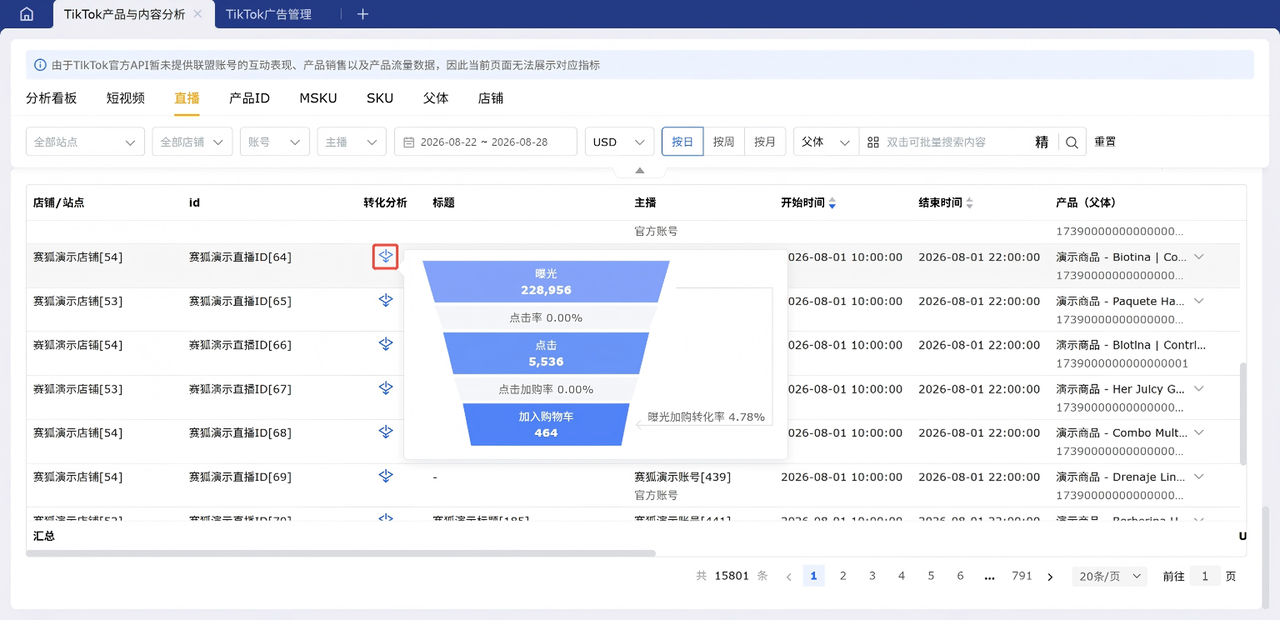Go to page 5
The height and width of the screenshot is (620, 1280).
point(931,576)
